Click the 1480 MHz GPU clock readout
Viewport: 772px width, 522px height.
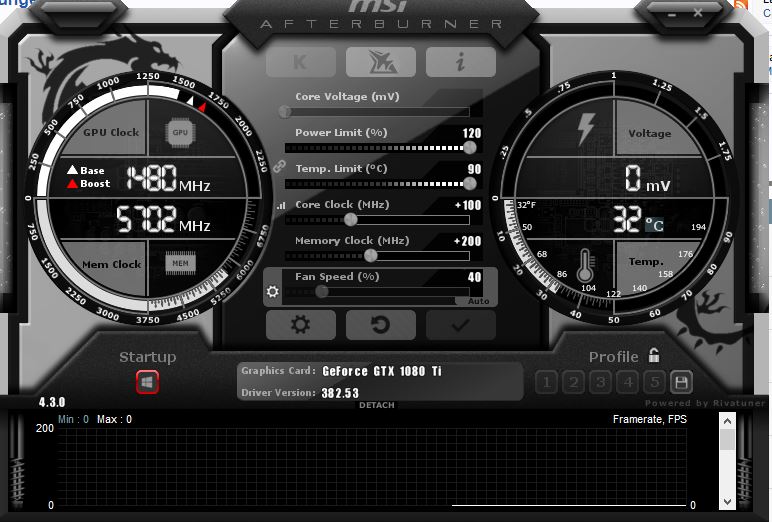168,178
